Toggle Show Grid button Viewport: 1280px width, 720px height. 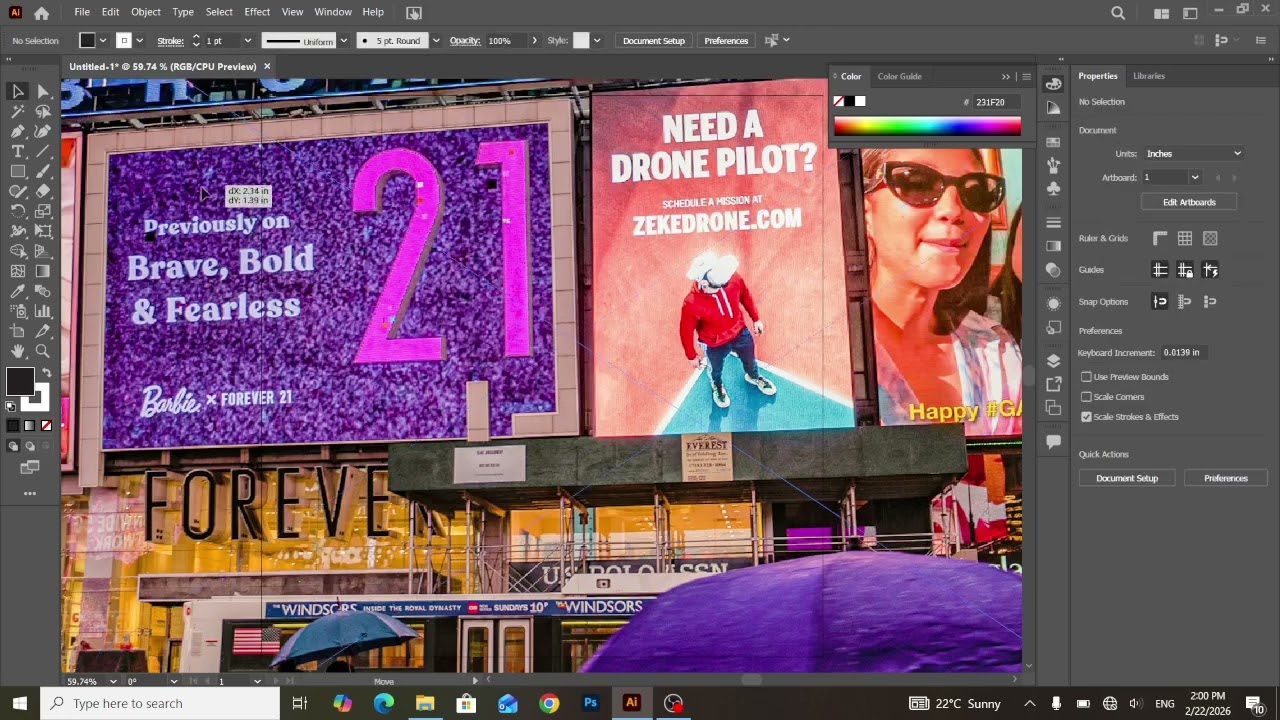[1185, 238]
